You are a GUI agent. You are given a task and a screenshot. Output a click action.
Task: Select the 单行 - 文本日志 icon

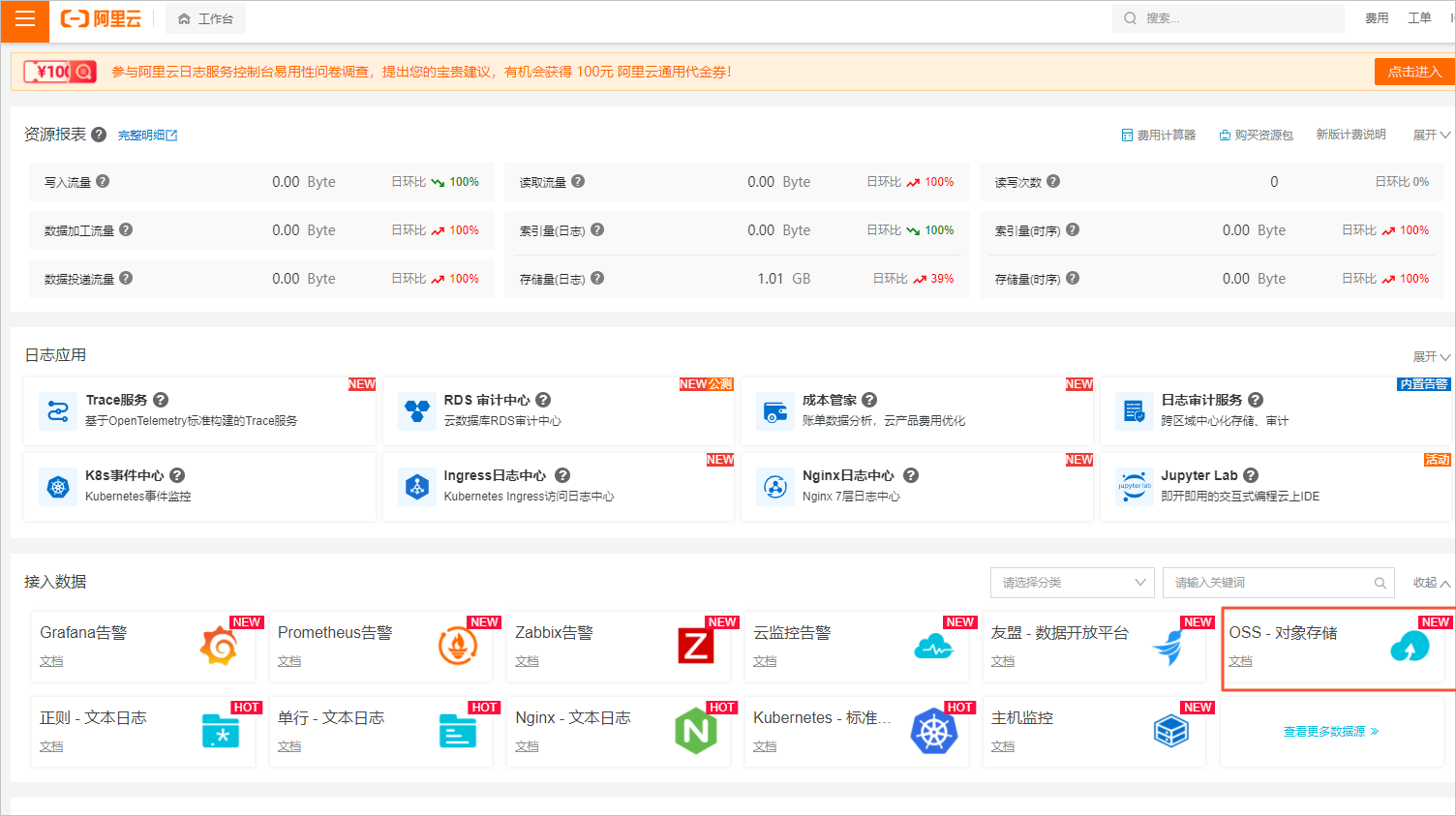[458, 731]
